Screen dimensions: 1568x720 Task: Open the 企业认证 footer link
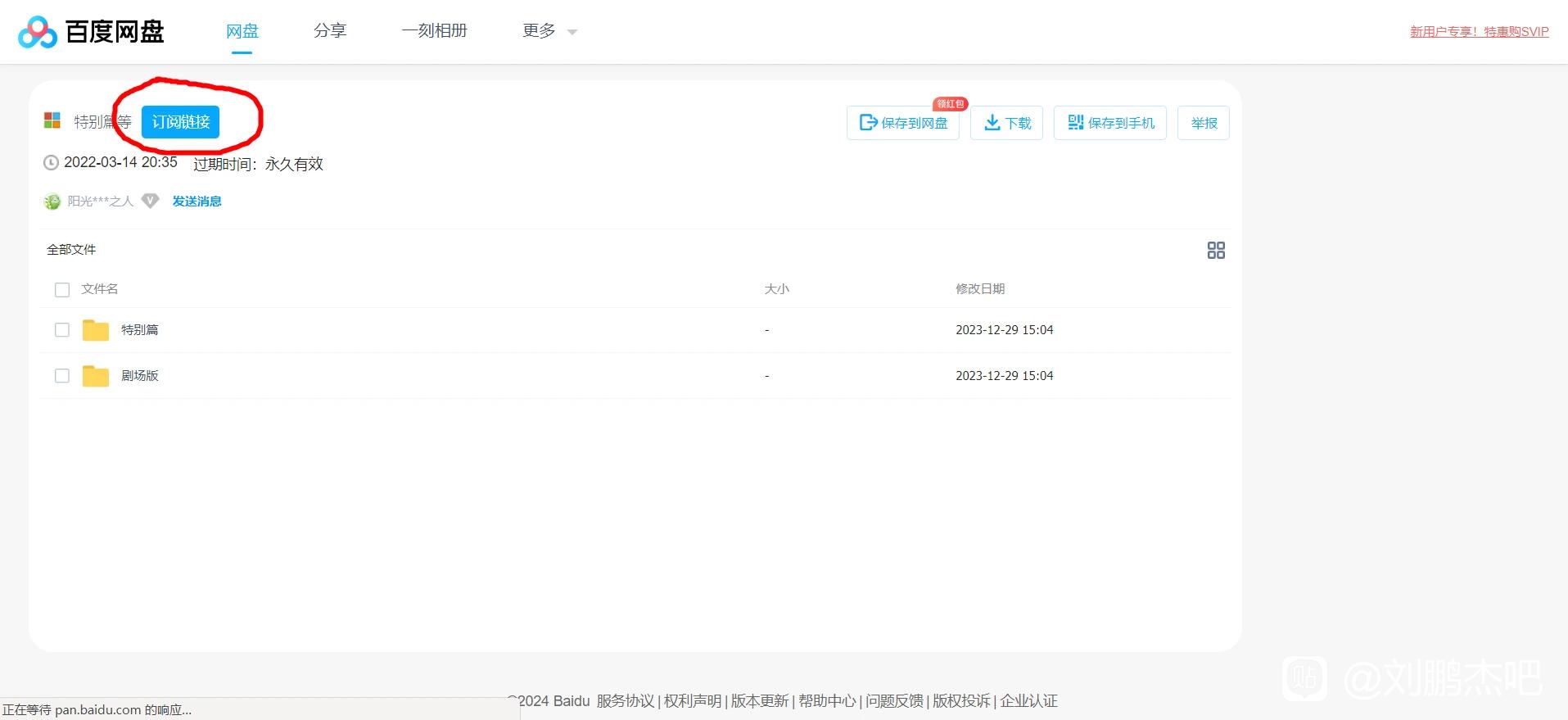point(1028,701)
